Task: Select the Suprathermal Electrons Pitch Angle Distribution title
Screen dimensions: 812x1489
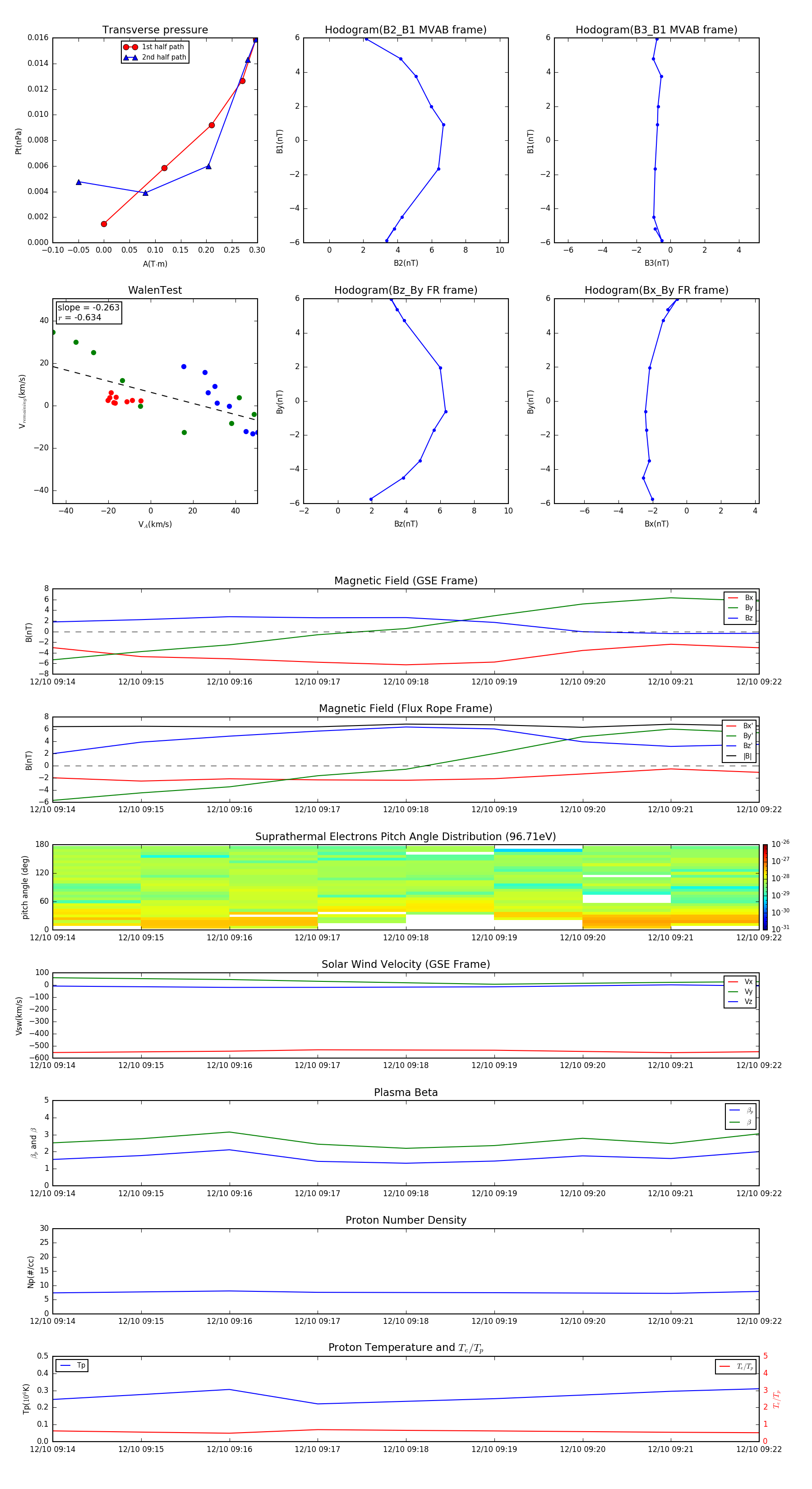Action: [x=406, y=837]
